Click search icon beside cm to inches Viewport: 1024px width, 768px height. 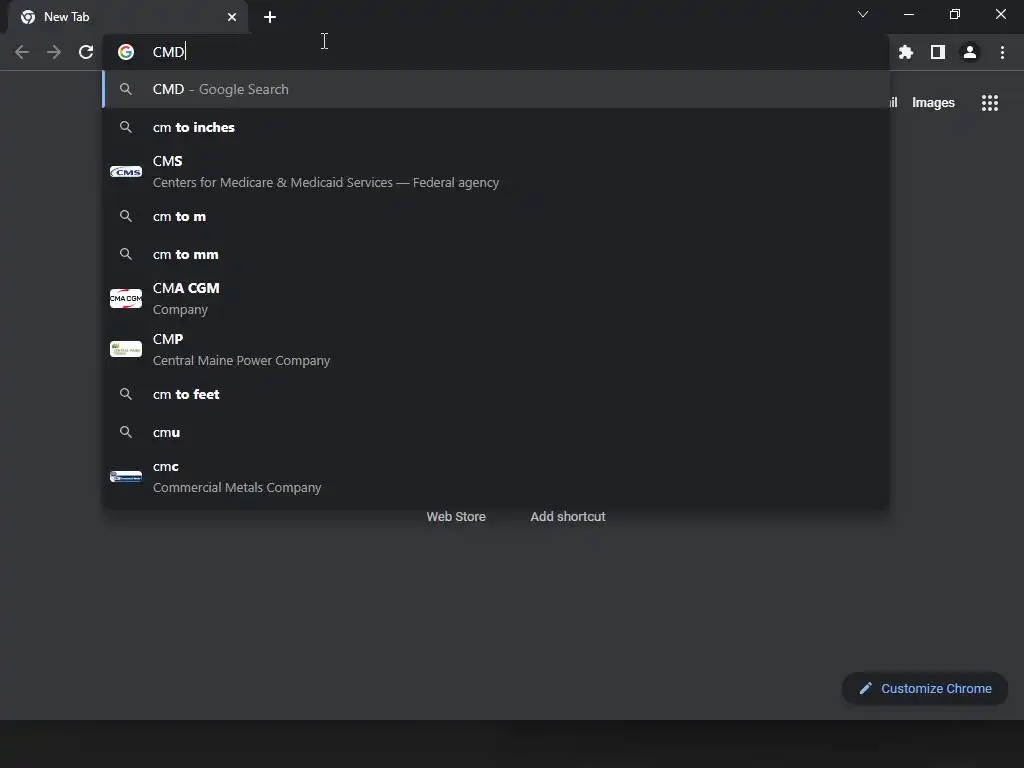pyautogui.click(x=126, y=127)
